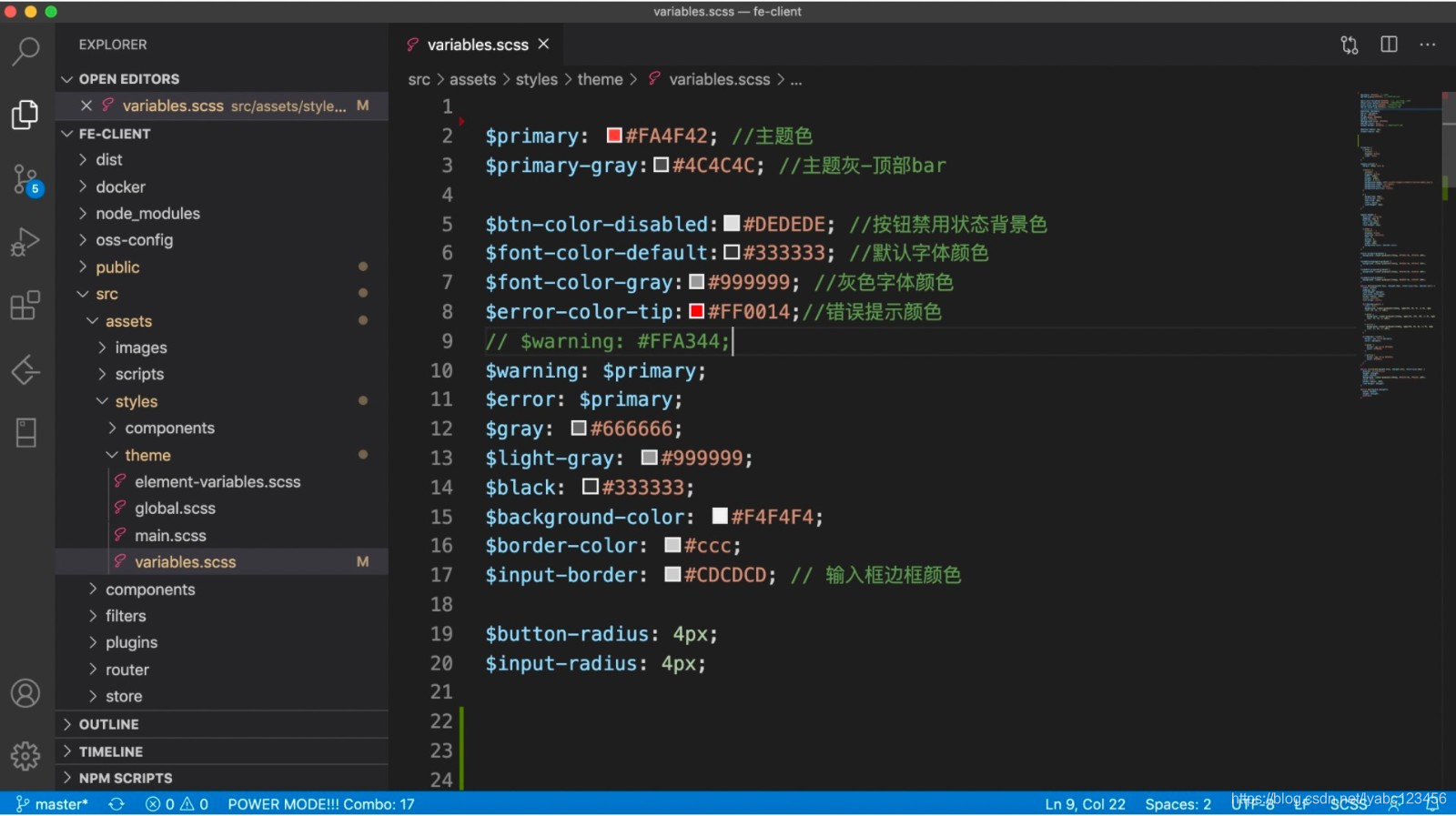Click the editor minimap overview
1456x816 pixels.
pyautogui.click(x=1400, y=246)
